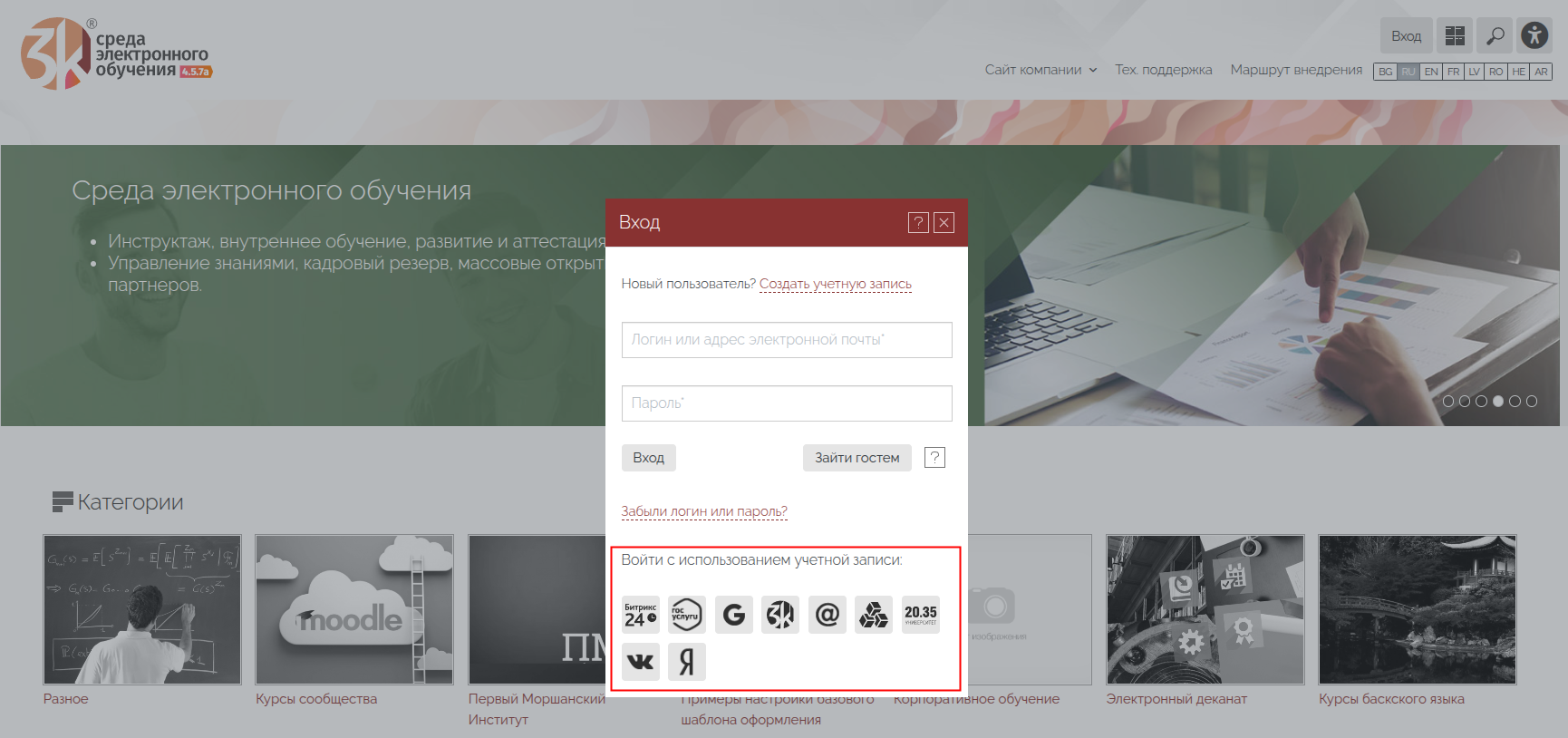
Task: Switch site language to BG
Action: pos(1385,72)
